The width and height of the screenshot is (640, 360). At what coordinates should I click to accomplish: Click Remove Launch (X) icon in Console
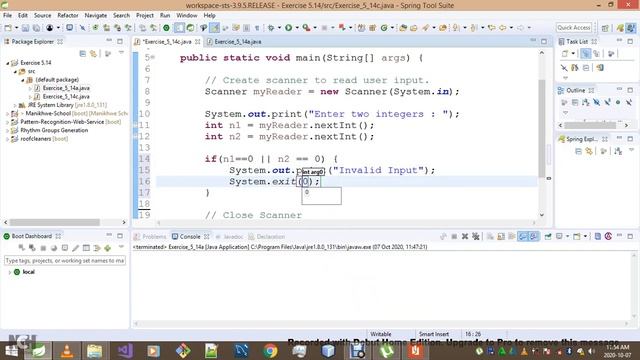464,236
